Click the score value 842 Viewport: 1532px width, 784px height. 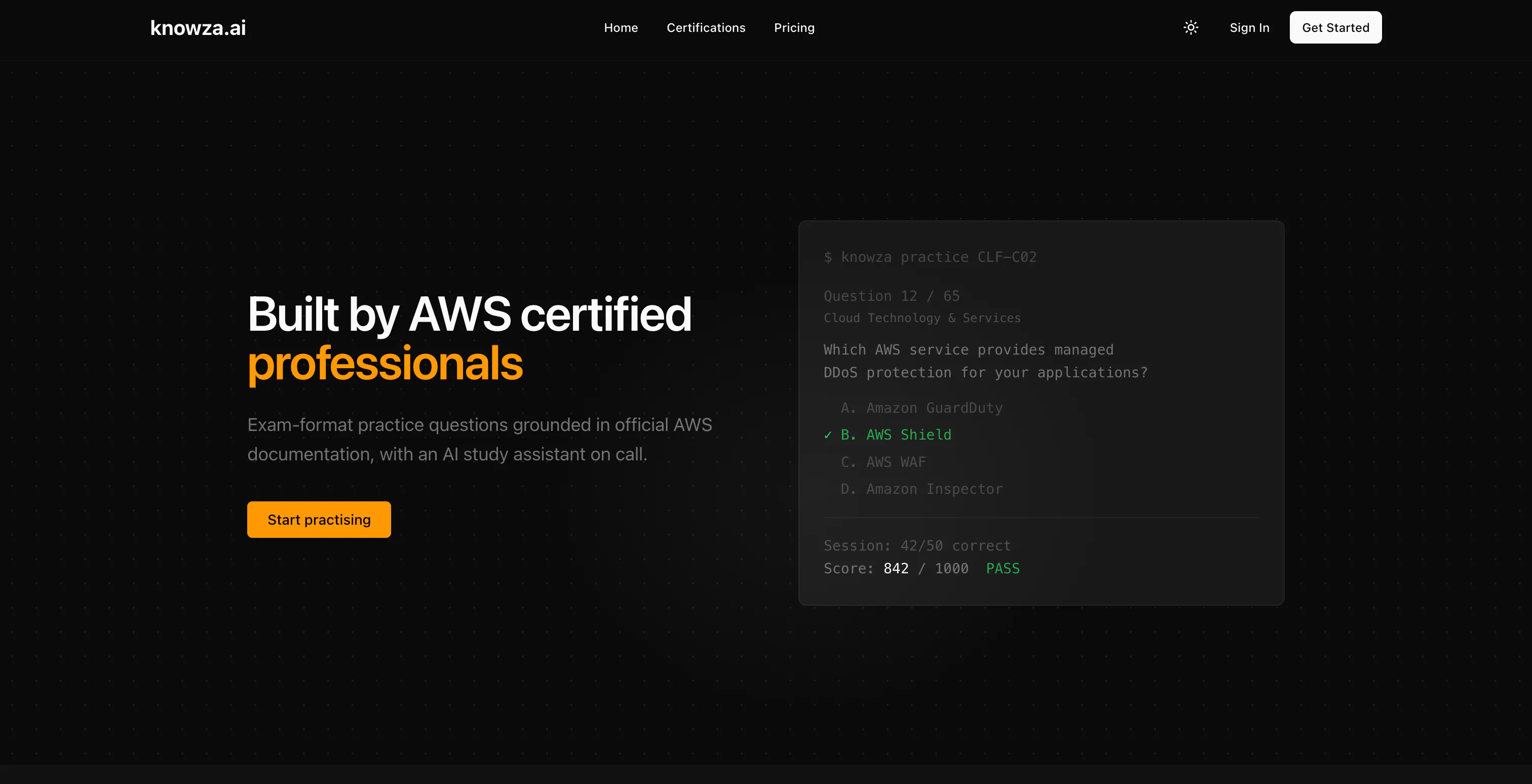[x=896, y=568]
